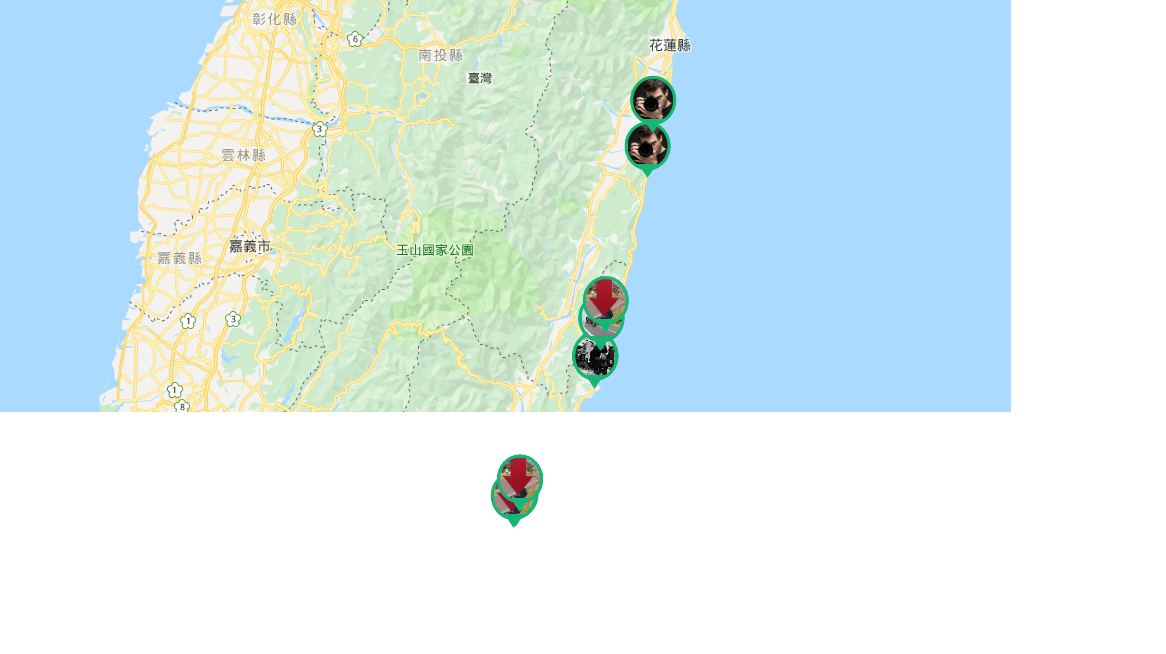This screenshot has width=1166, height=654.
Task: Click the highway 6 shield near 南投縣
Action: (x=355, y=39)
